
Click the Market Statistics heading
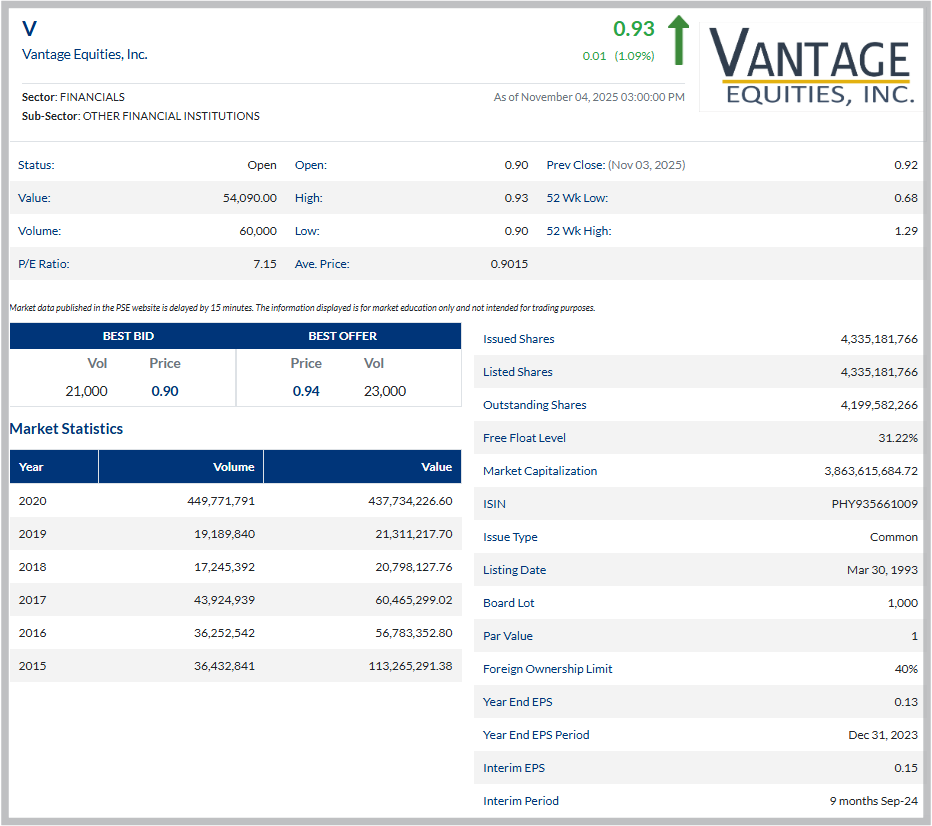pyautogui.click(x=67, y=429)
